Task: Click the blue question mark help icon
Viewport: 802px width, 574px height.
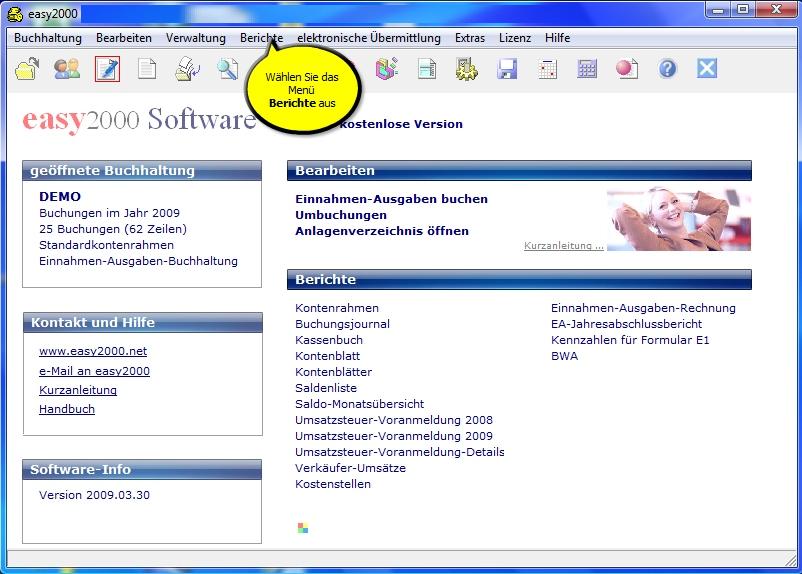Action: coord(667,69)
